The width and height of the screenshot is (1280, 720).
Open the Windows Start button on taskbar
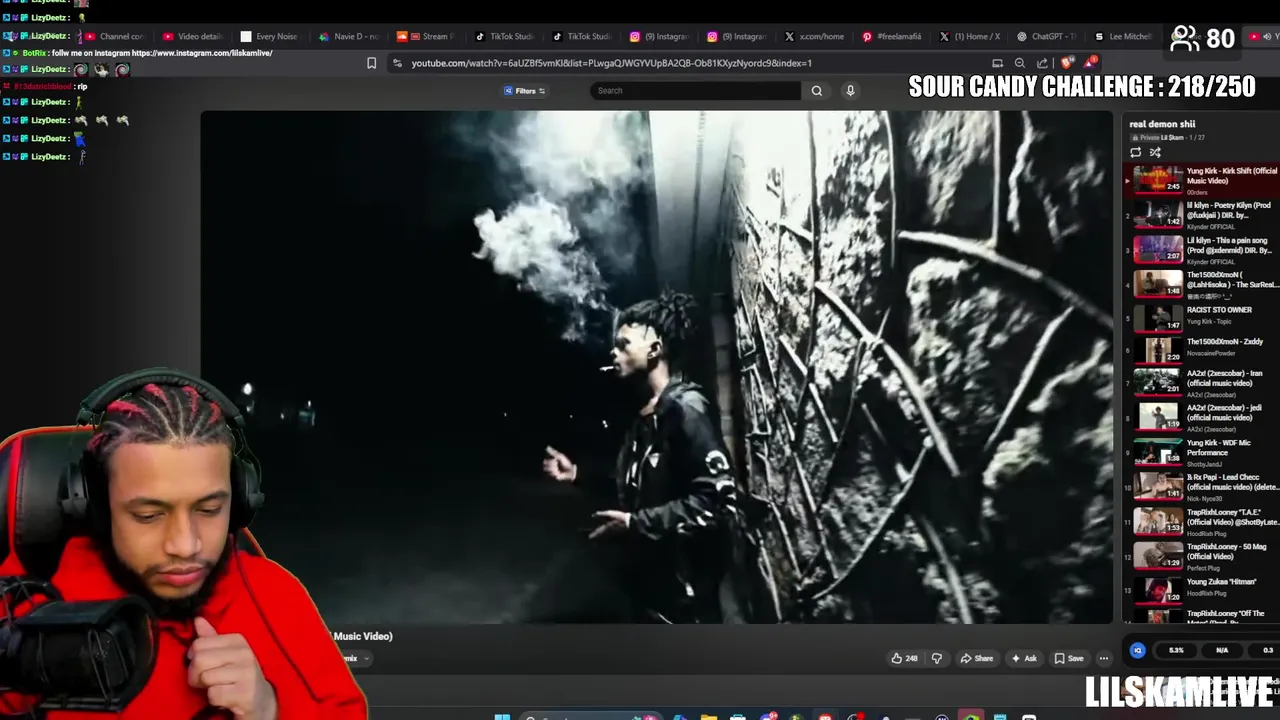(502, 716)
